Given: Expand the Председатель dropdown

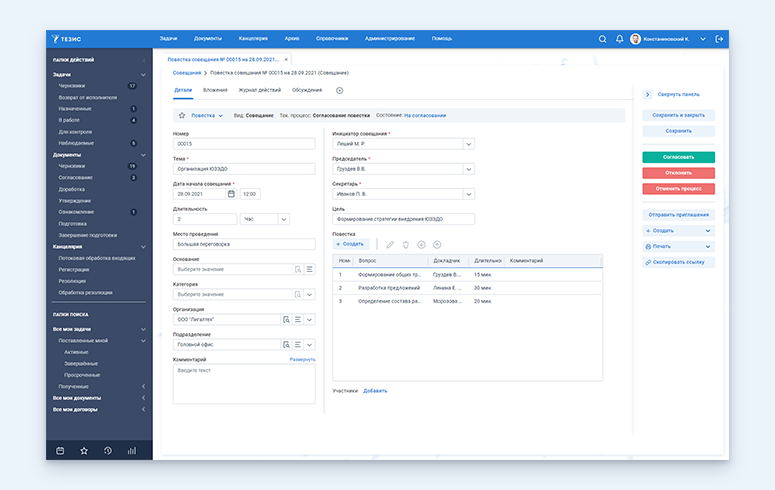Looking at the screenshot, I should tap(468, 169).
